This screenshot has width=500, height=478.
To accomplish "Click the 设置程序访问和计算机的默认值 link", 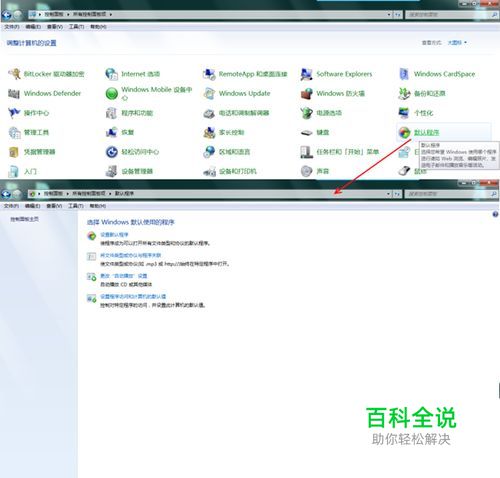I will (x=133, y=296).
